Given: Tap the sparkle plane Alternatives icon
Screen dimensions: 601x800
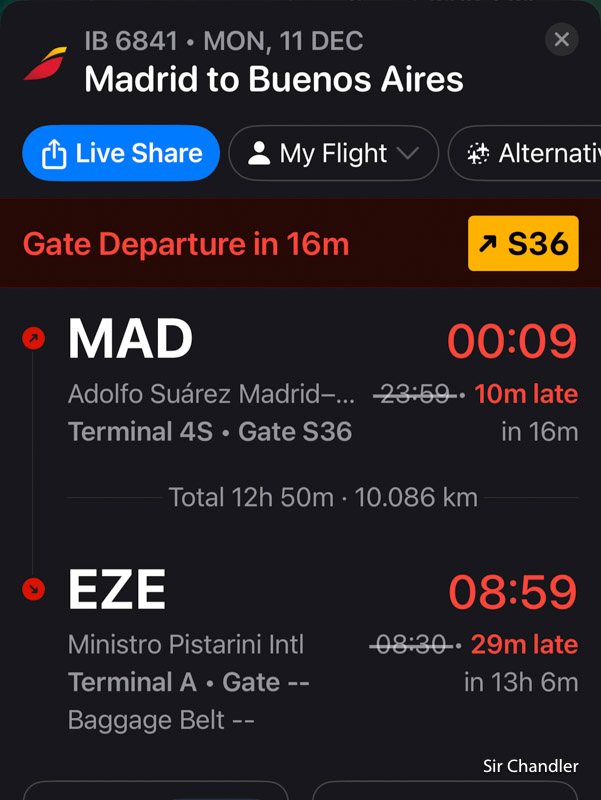Looking at the screenshot, I should pos(479,154).
